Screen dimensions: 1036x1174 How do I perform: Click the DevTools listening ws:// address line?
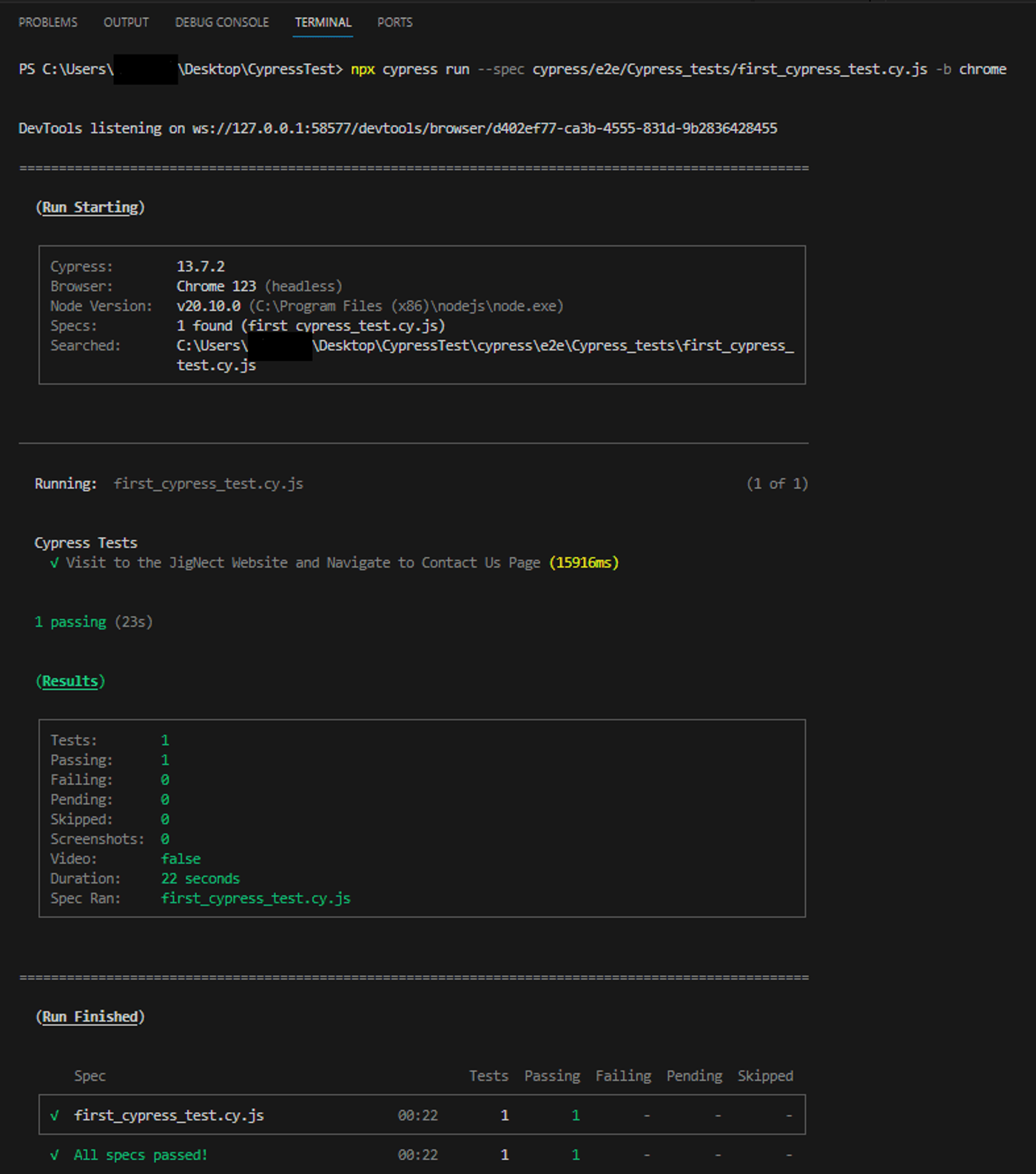point(398,128)
